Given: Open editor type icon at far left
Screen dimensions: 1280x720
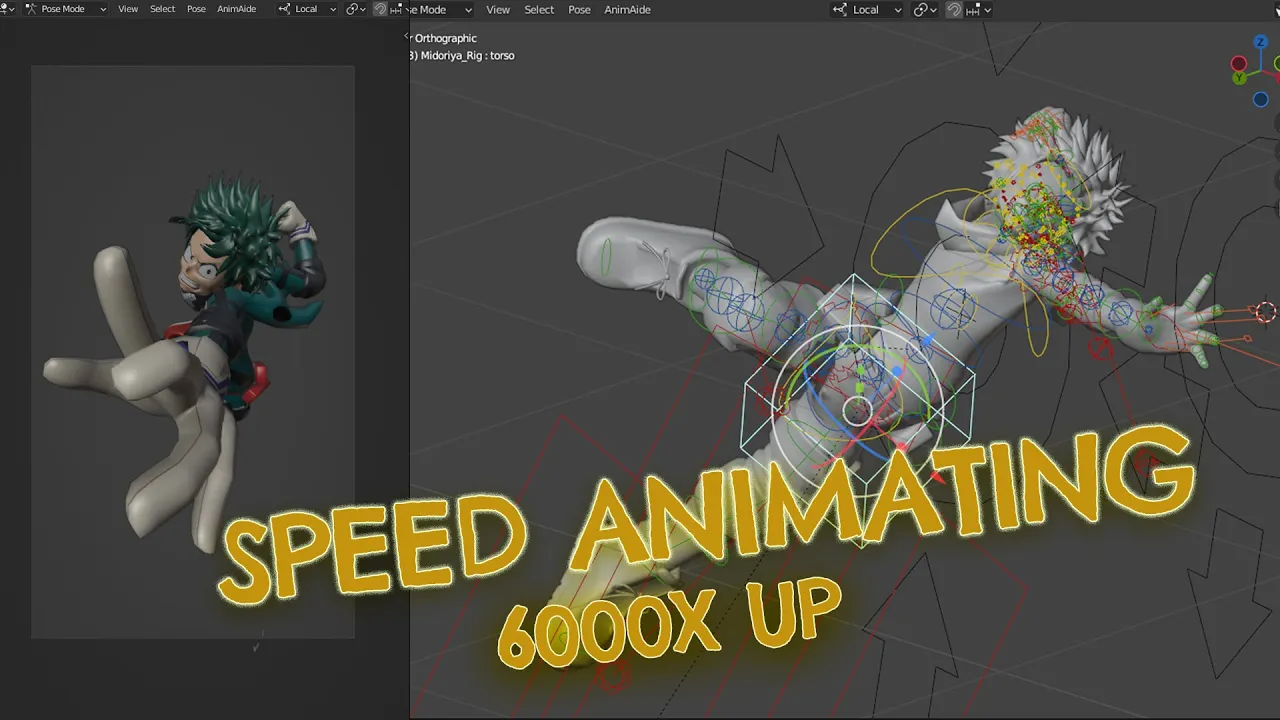Looking at the screenshot, I should pos(6,9).
